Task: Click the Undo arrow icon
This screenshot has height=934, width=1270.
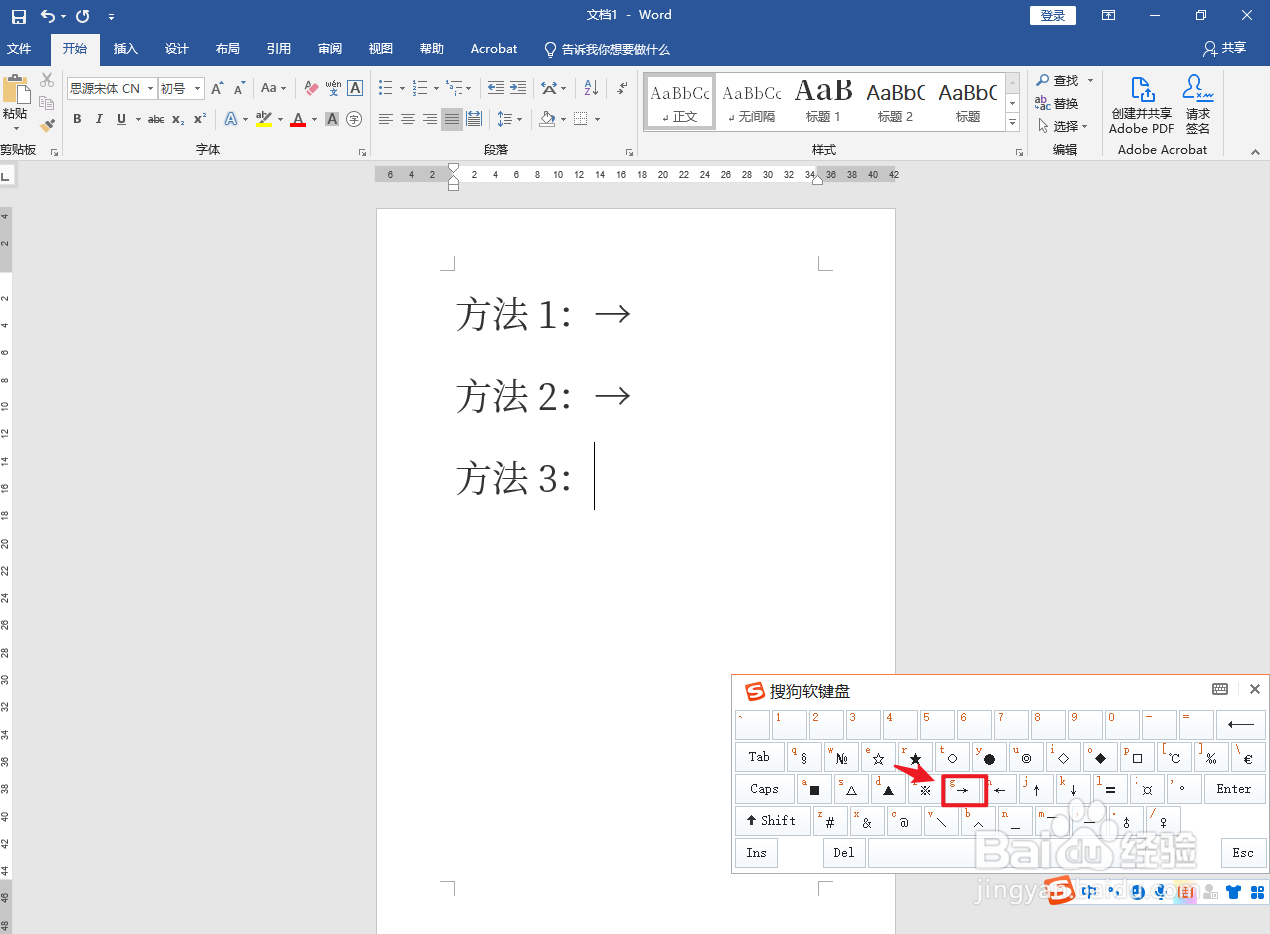Action: coord(47,16)
